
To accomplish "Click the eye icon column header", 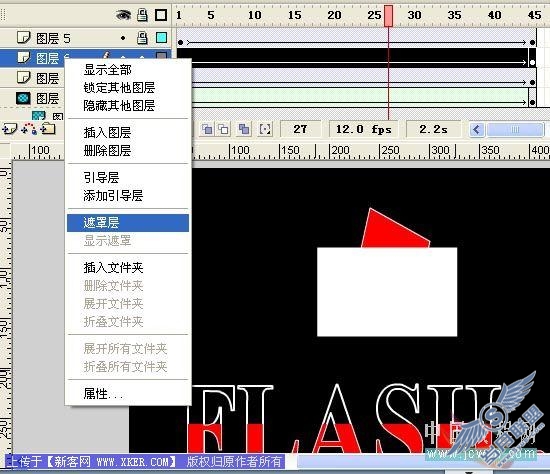I will pyautogui.click(x=123, y=15).
